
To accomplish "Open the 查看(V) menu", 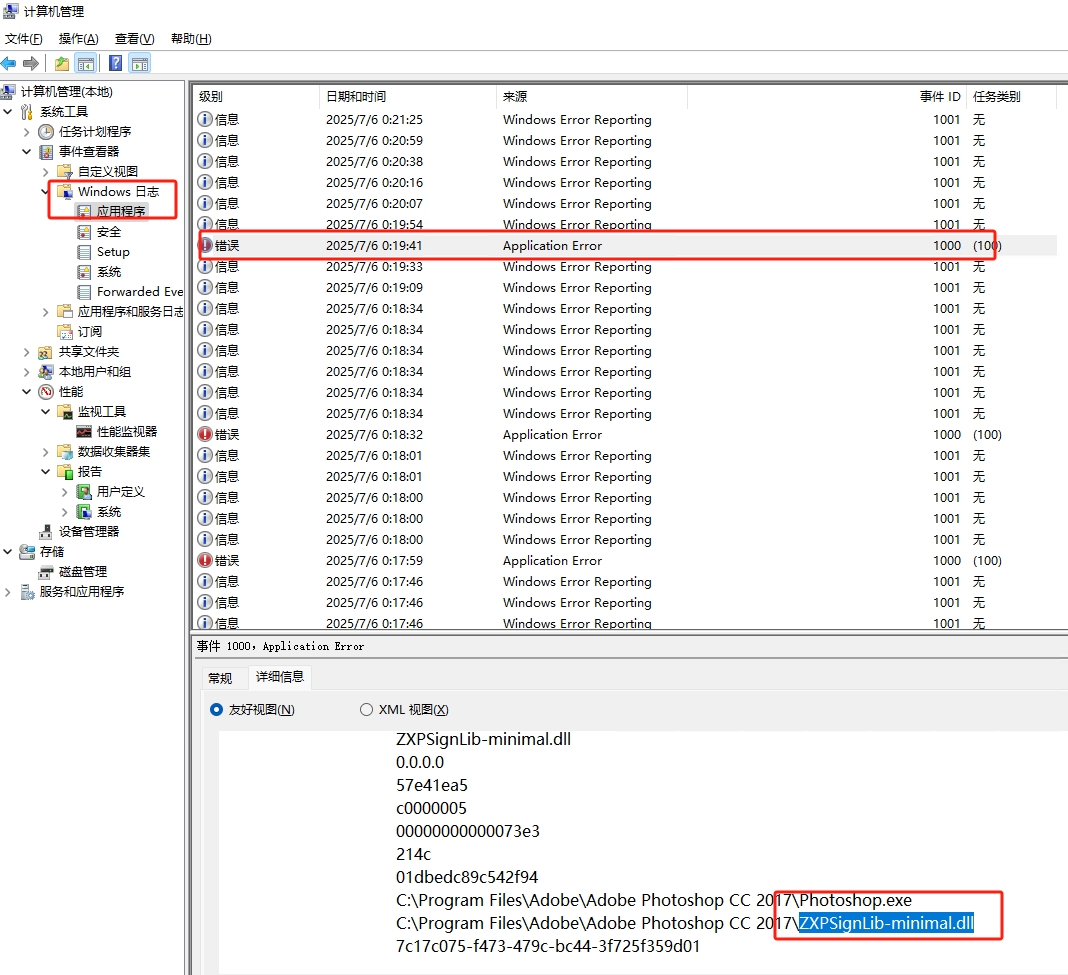I will point(135,39).
